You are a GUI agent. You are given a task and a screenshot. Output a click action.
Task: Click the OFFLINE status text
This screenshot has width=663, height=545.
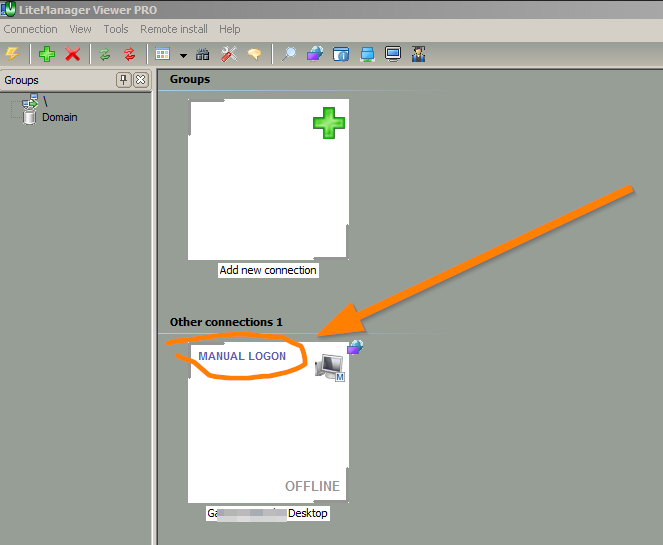click(x=312, y=486)
